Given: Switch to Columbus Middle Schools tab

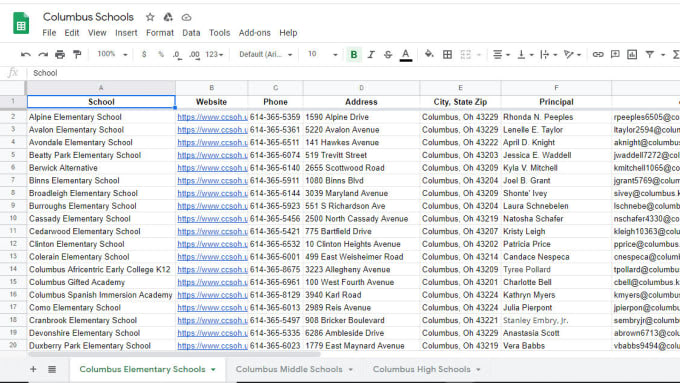Looking at the screenshot, I should tap(289, 369).
